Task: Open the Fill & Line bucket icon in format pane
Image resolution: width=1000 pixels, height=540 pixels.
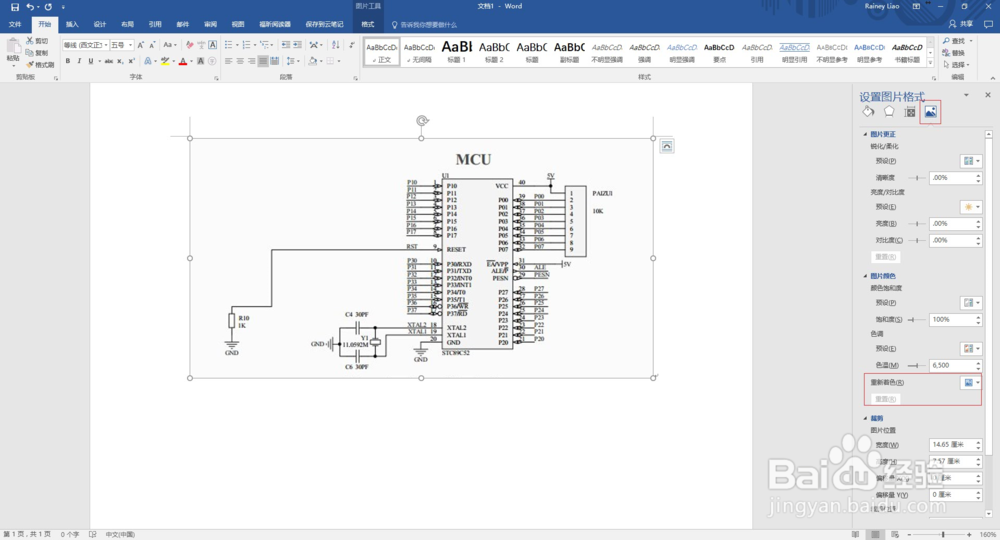Action: [x=868, y=112]
